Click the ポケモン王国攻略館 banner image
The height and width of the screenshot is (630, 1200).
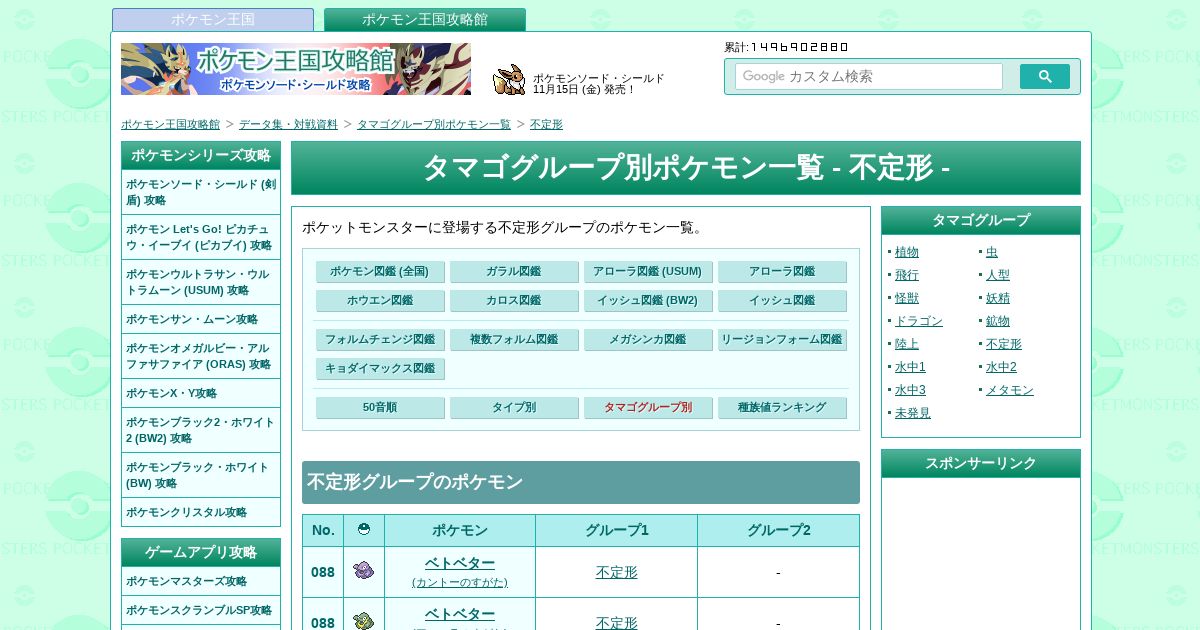point(296,69)
